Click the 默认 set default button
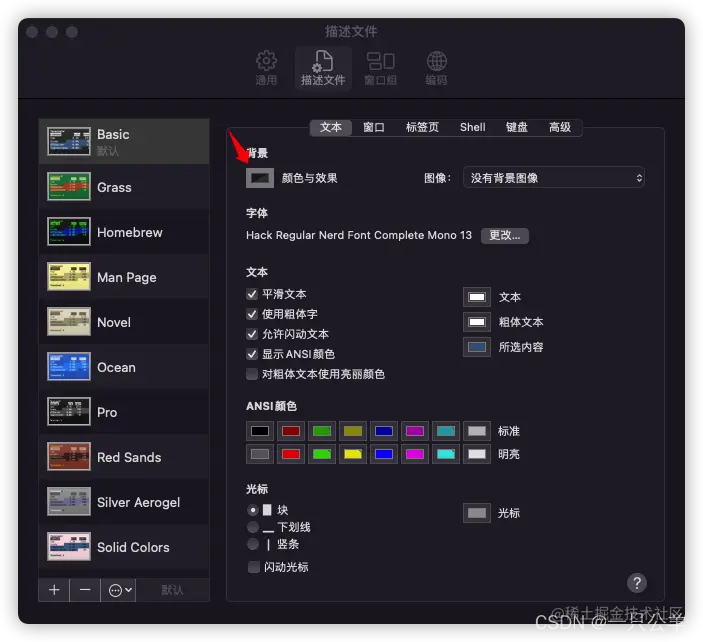 click(173, 590)
